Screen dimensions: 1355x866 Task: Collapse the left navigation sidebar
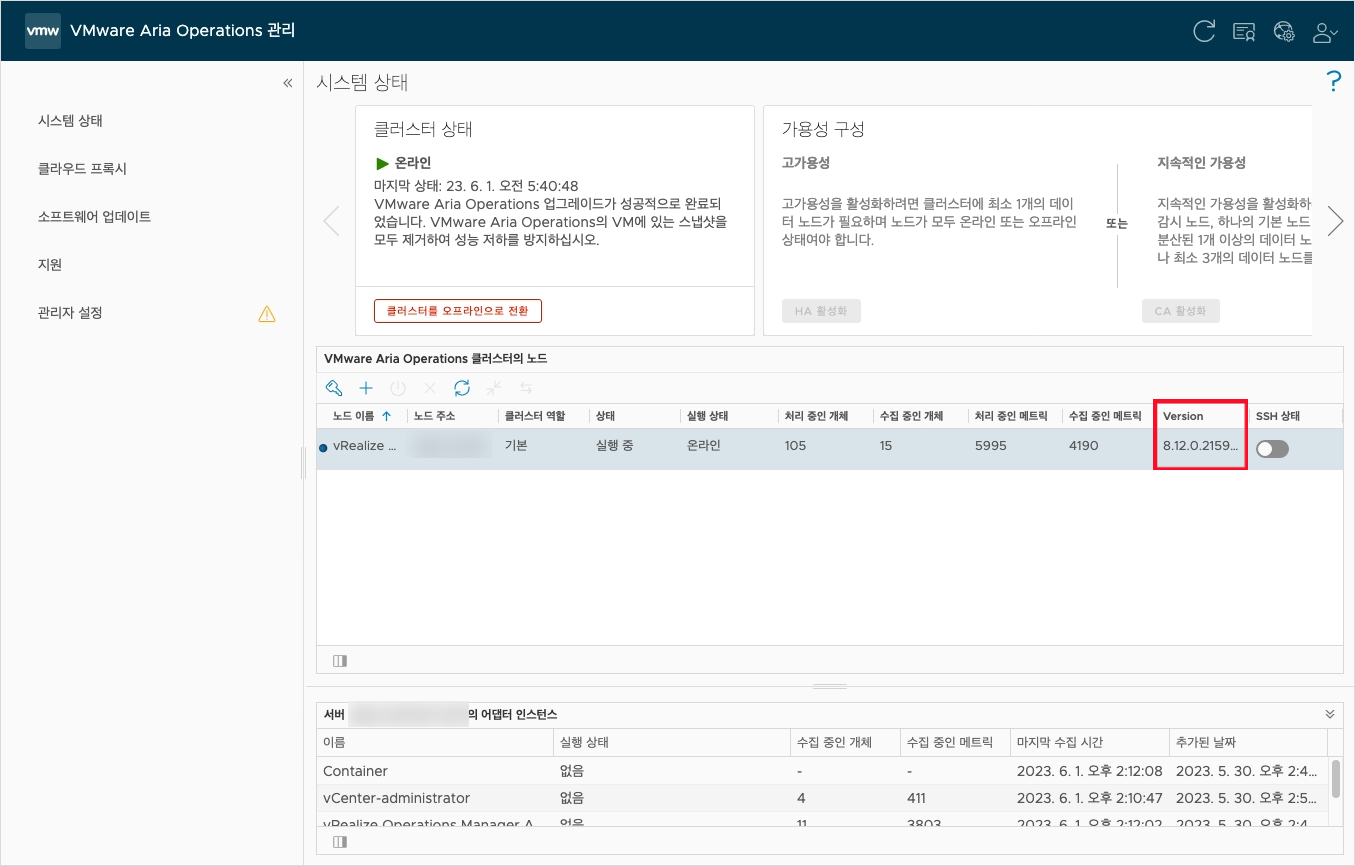tap(288, 83)
